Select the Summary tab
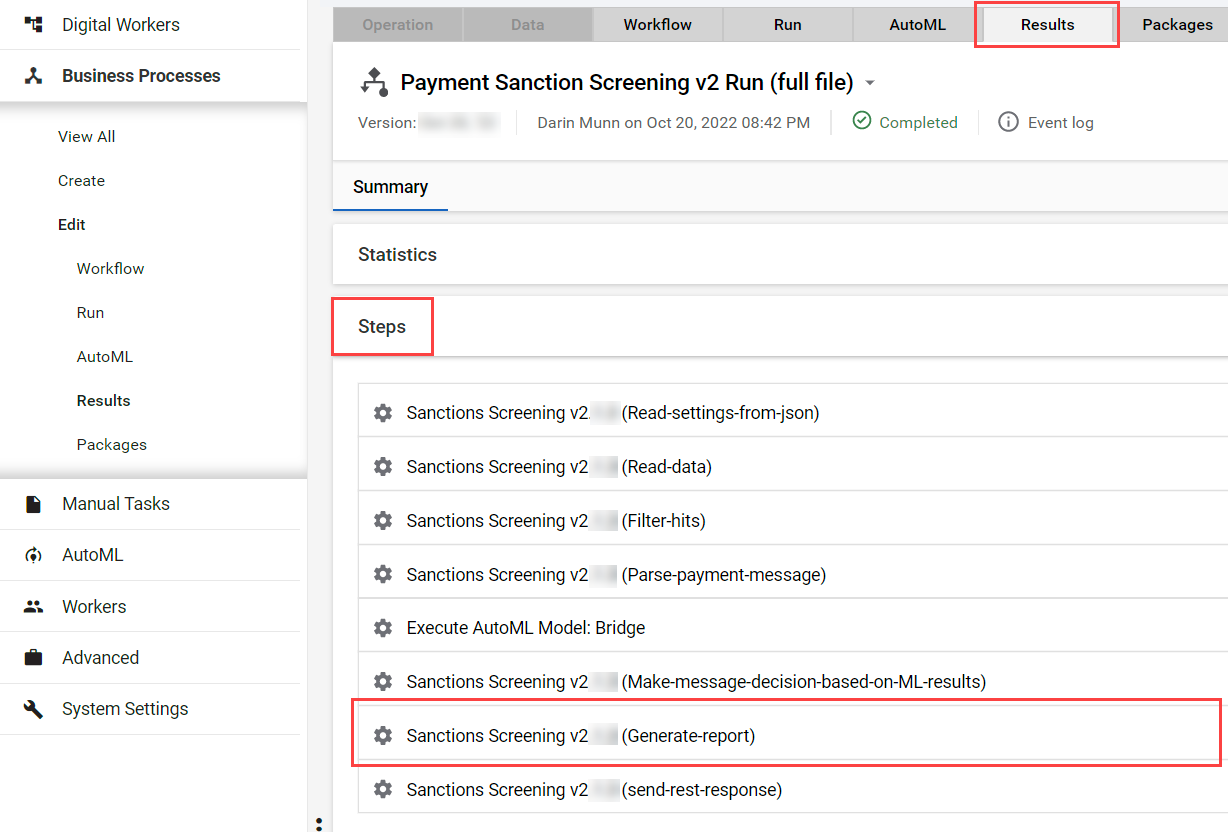The width and height of the screenshot is (1228, 832). [x=390, y=187]
